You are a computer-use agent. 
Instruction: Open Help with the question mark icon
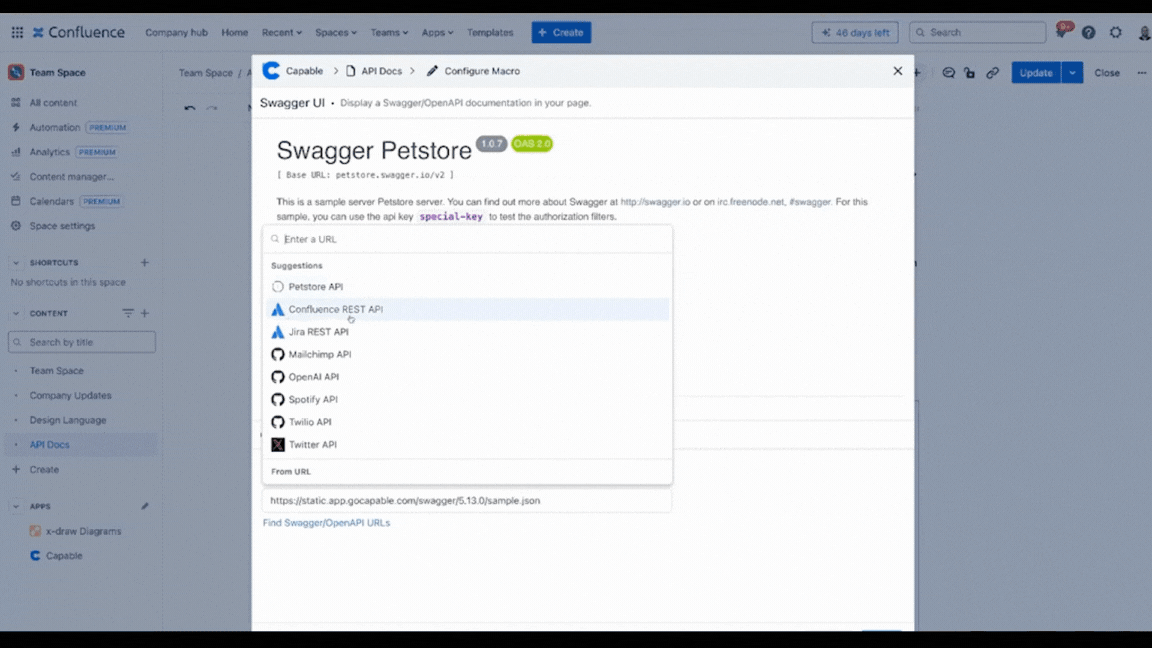point(1088,32)
